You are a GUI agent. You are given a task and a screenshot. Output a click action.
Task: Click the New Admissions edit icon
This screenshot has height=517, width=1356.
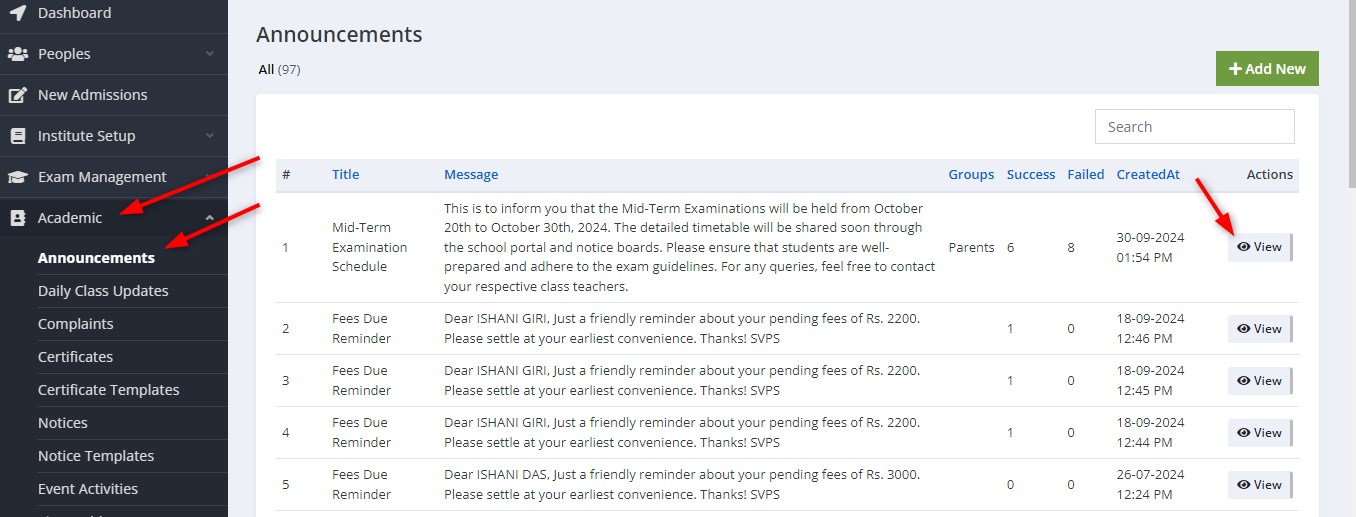point(17,95)
